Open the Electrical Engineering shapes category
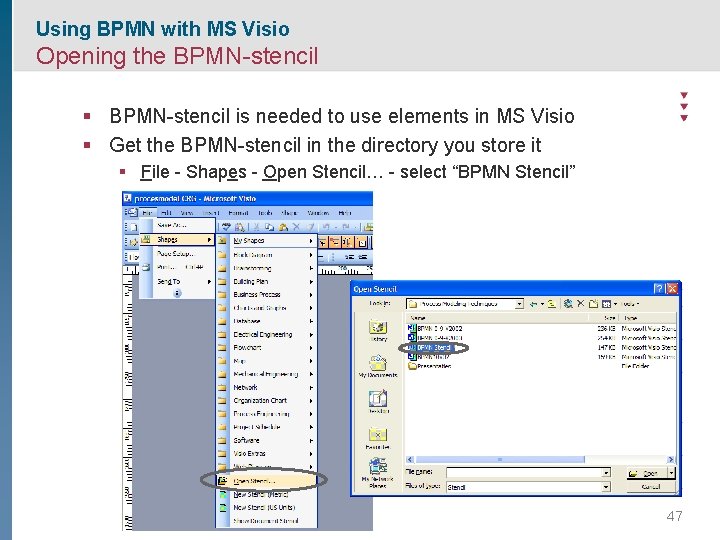 pyautogui.click(x=267, y=335)
